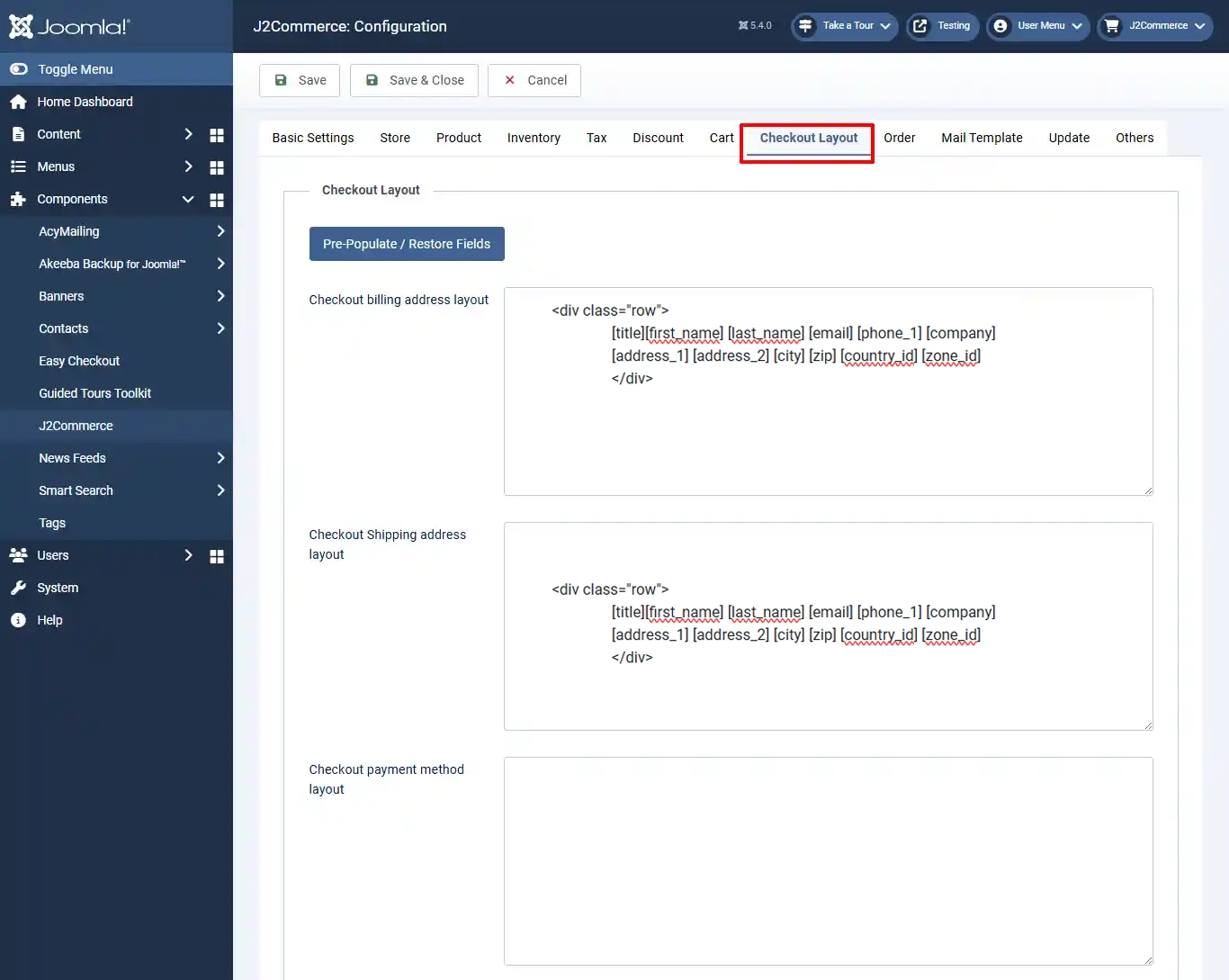
Task: Grab the billing textarea resize handle
Action: coord(1148,490)
